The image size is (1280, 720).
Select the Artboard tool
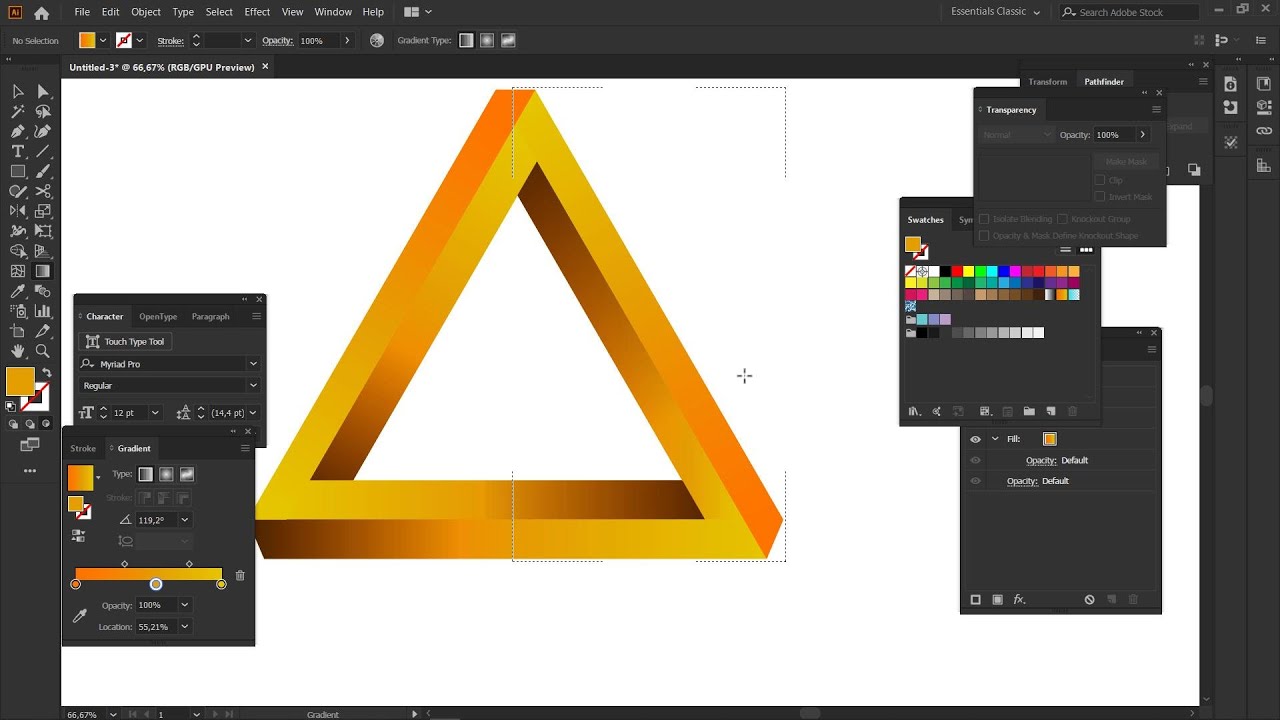(x=18, y=331)
